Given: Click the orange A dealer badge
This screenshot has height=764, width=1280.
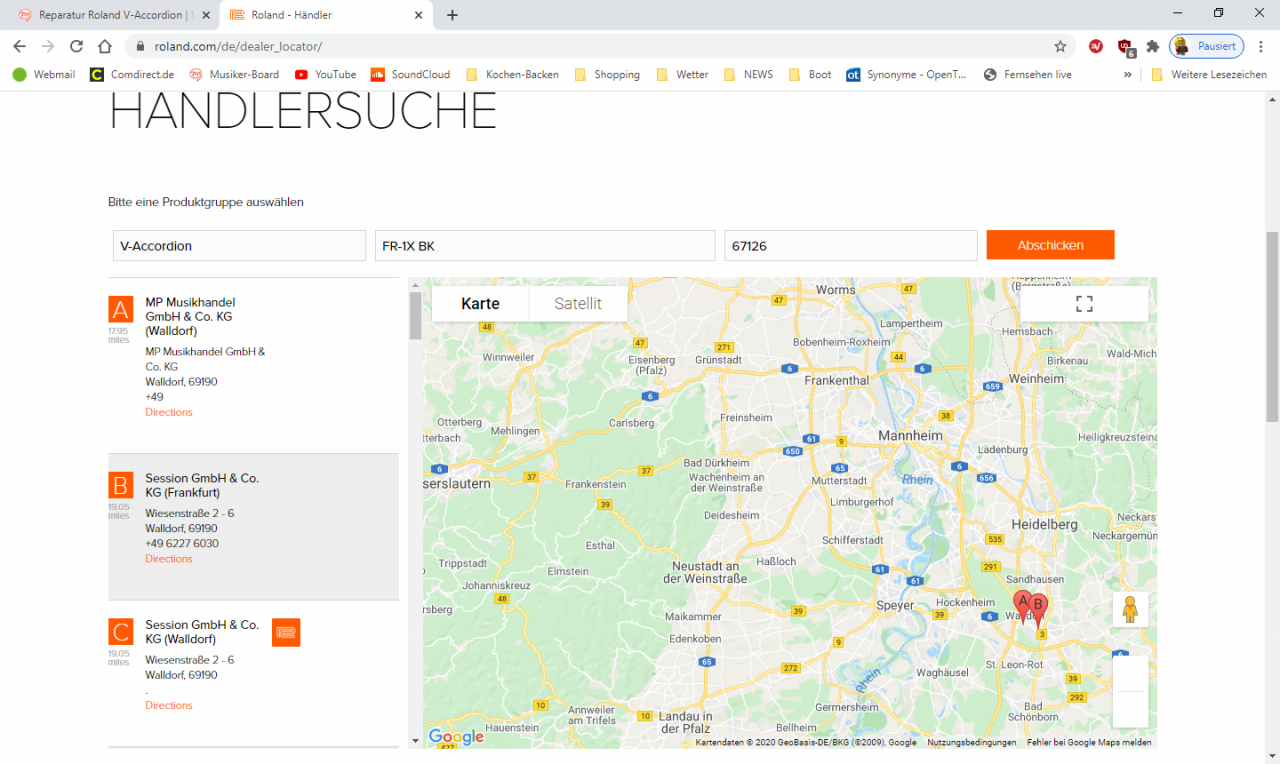Looking at the screenshot, I should point(120,309).
